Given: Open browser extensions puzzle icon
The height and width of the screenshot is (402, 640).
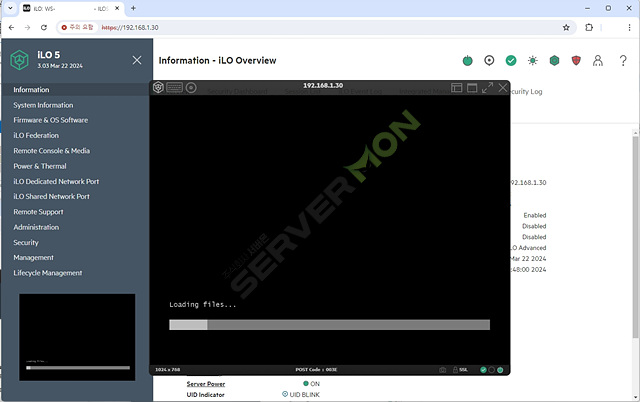Looking at the screenshot, I should pos(589,27).
